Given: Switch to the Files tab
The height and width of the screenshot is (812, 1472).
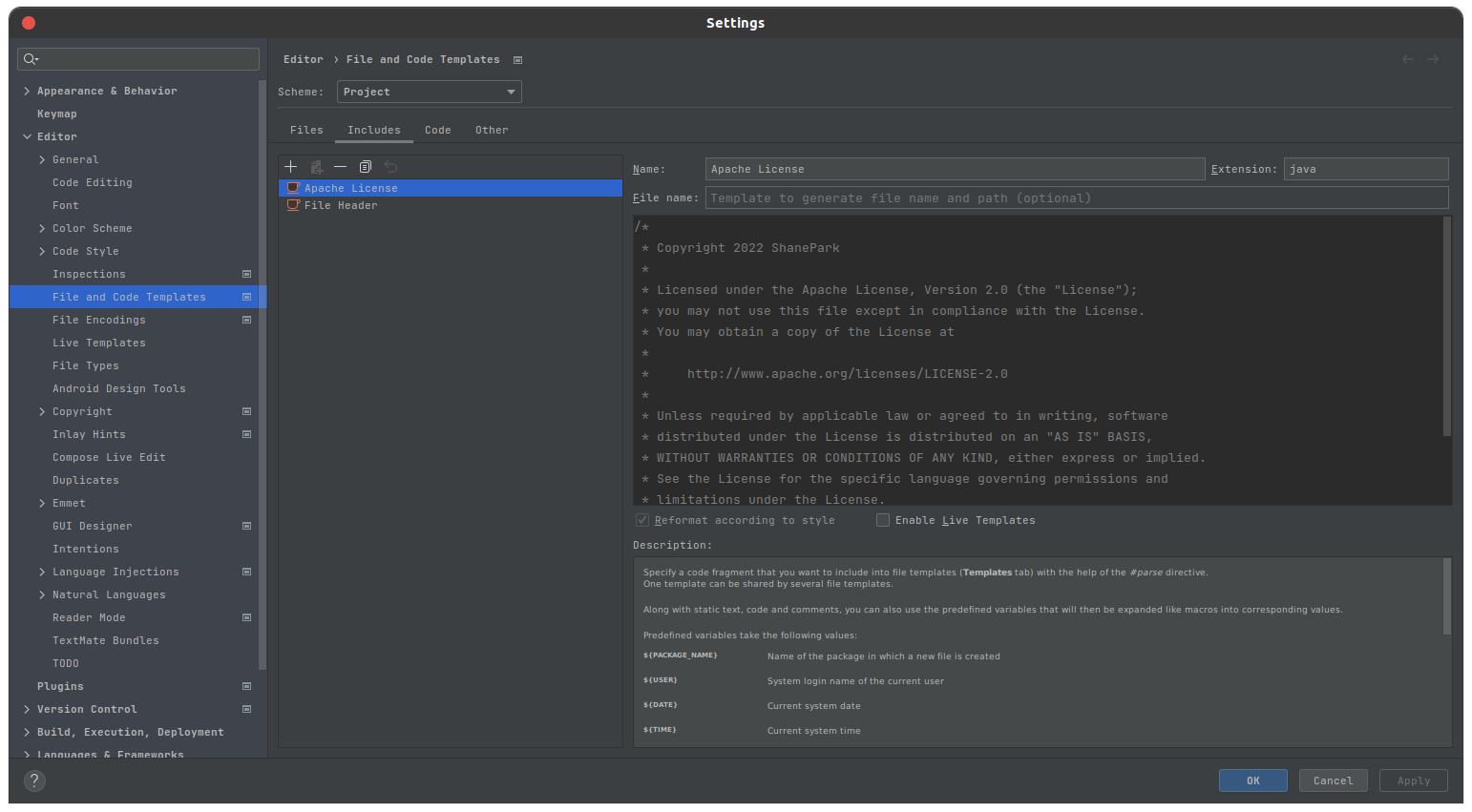Looking at the screenshot, I should pyautogui.click(x=306, y=130).
